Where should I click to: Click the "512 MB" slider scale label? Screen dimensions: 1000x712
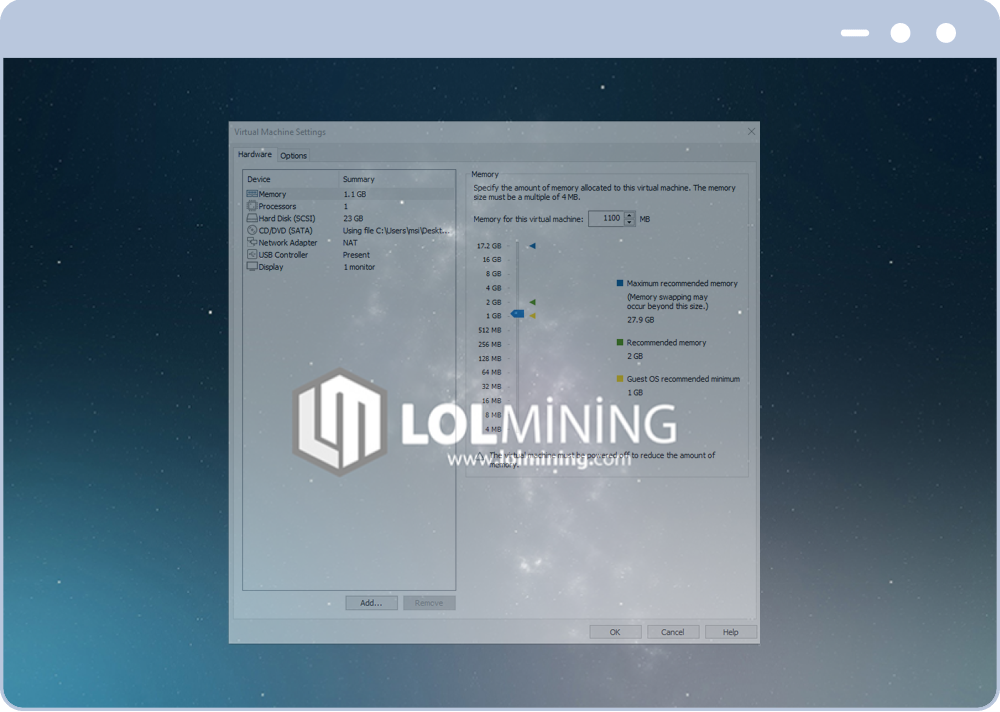coord(490,330)
